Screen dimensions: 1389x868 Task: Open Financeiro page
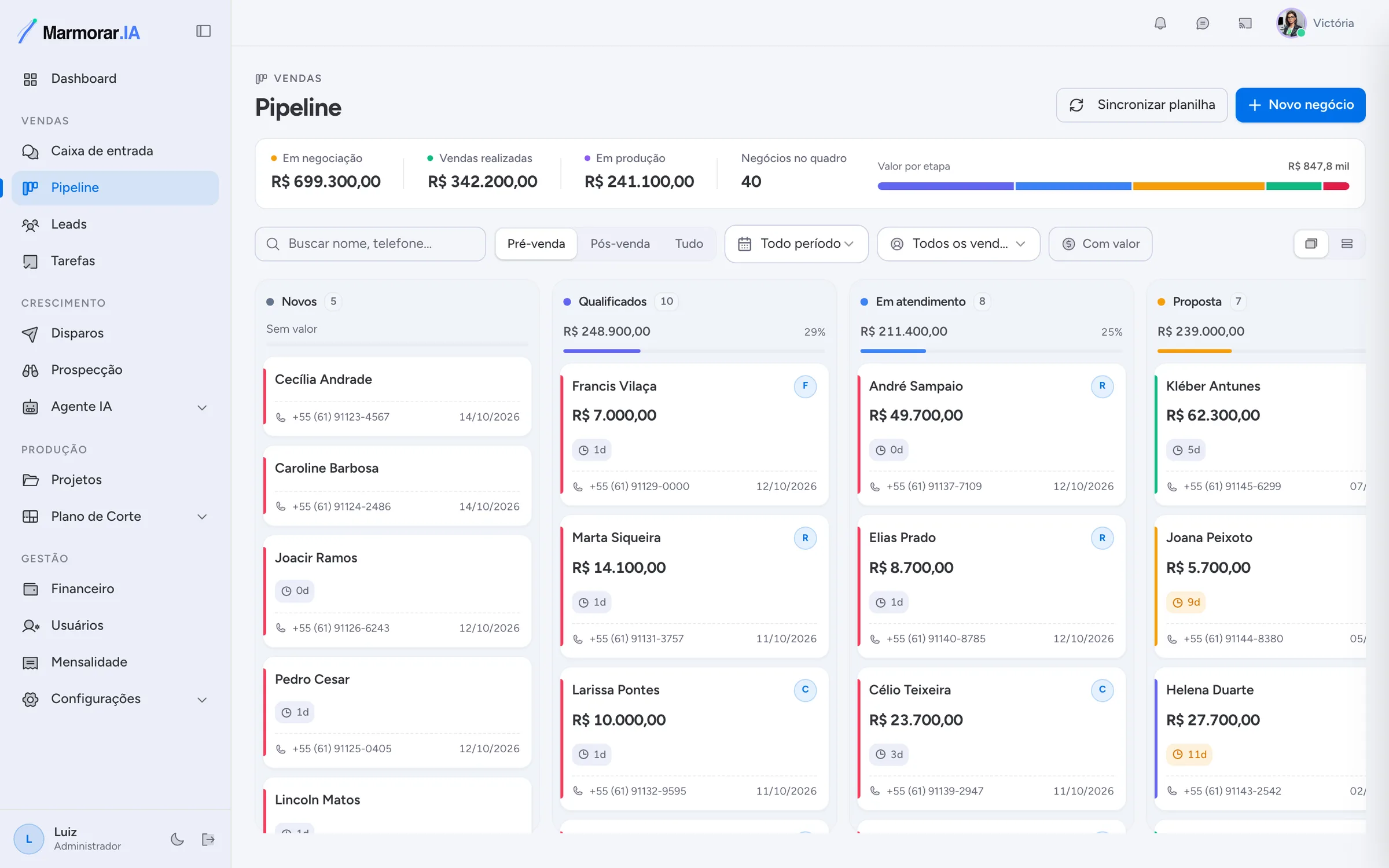(115, 589)
